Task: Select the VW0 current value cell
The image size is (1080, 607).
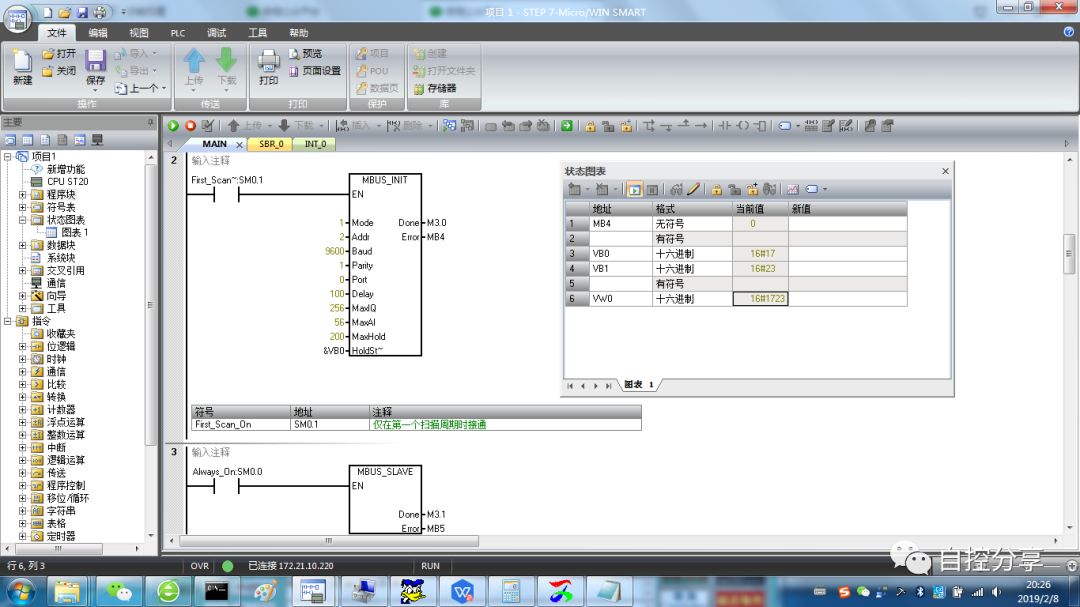Action: [760, 298]
